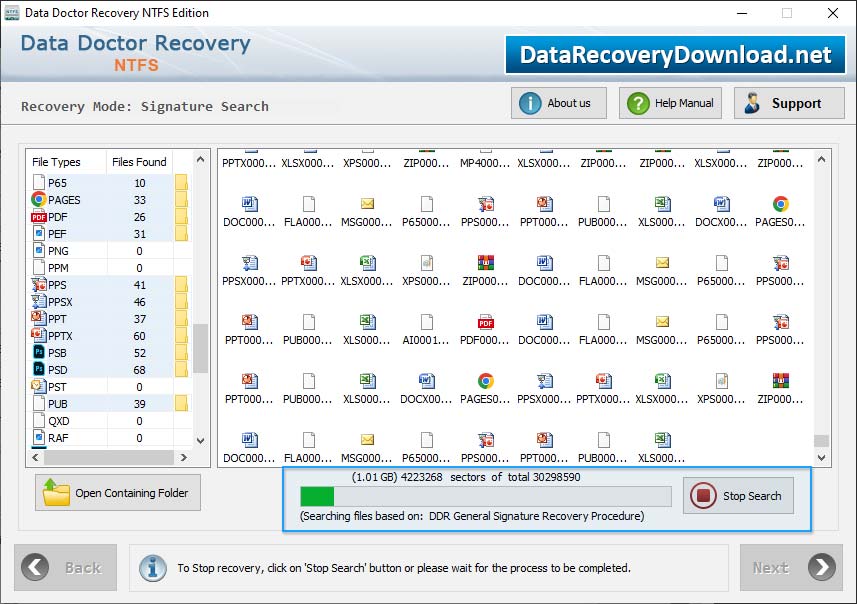The image size is (857, 604).
Task: Select the PPTX file type icon in list
Action: click(38, 336)
